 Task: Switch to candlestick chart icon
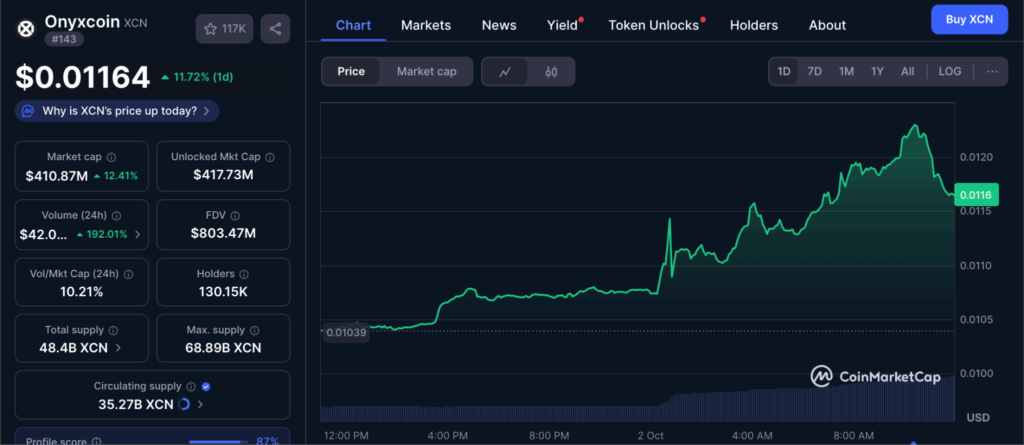551,72
